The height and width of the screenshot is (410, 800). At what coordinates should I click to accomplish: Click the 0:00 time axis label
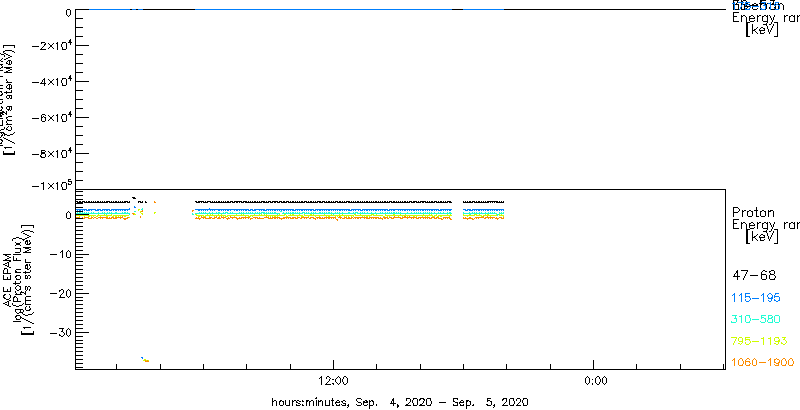(x=595, y=381)
